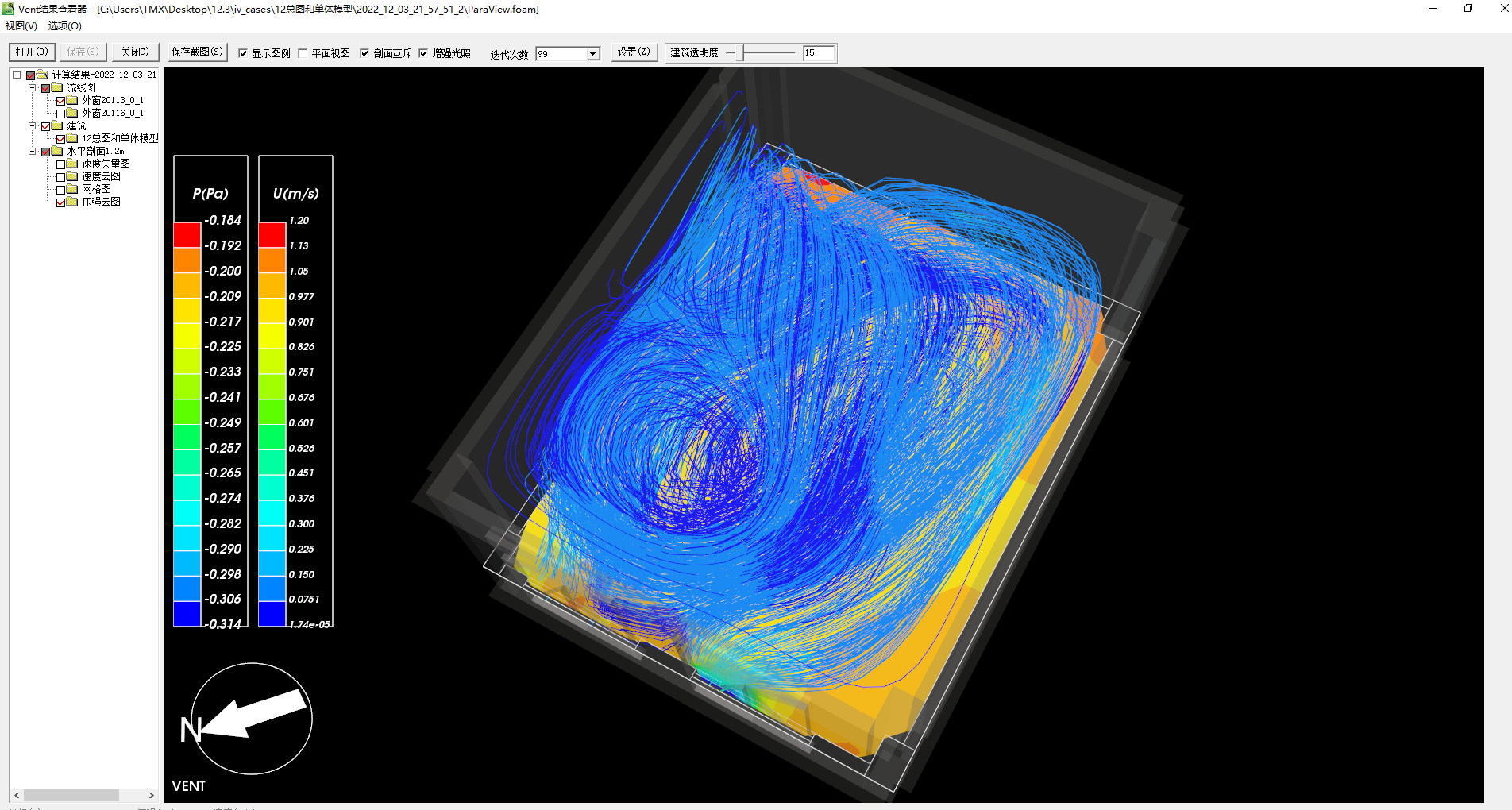Image resolution: width=1512 pixels, height=810 pixels.
Task: Click the folder icon for 流线图
Action: 57,87
